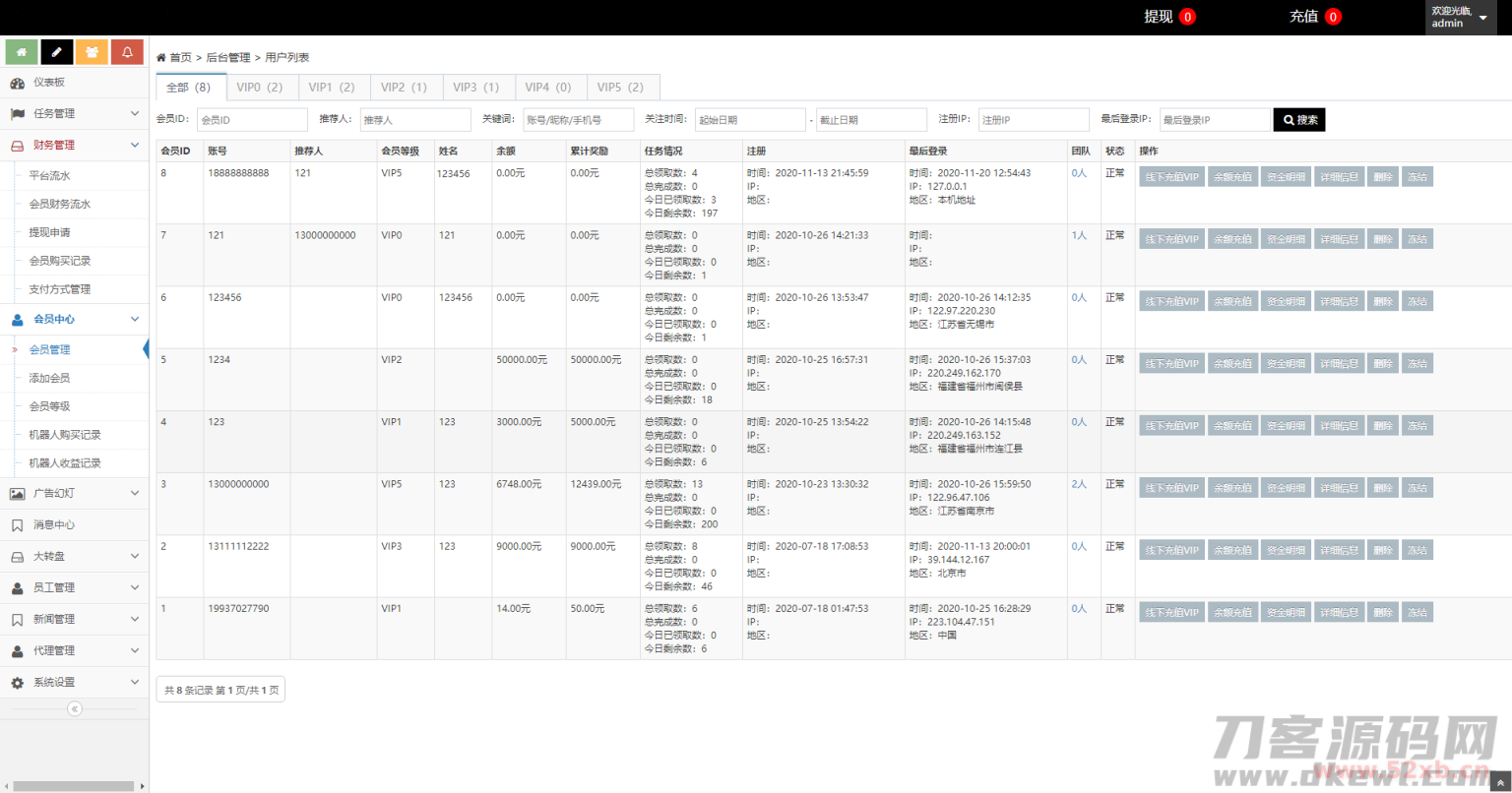Open the red notification bell icon
Viewport: 1512px width, 793px height.
(x=127, y=51)
